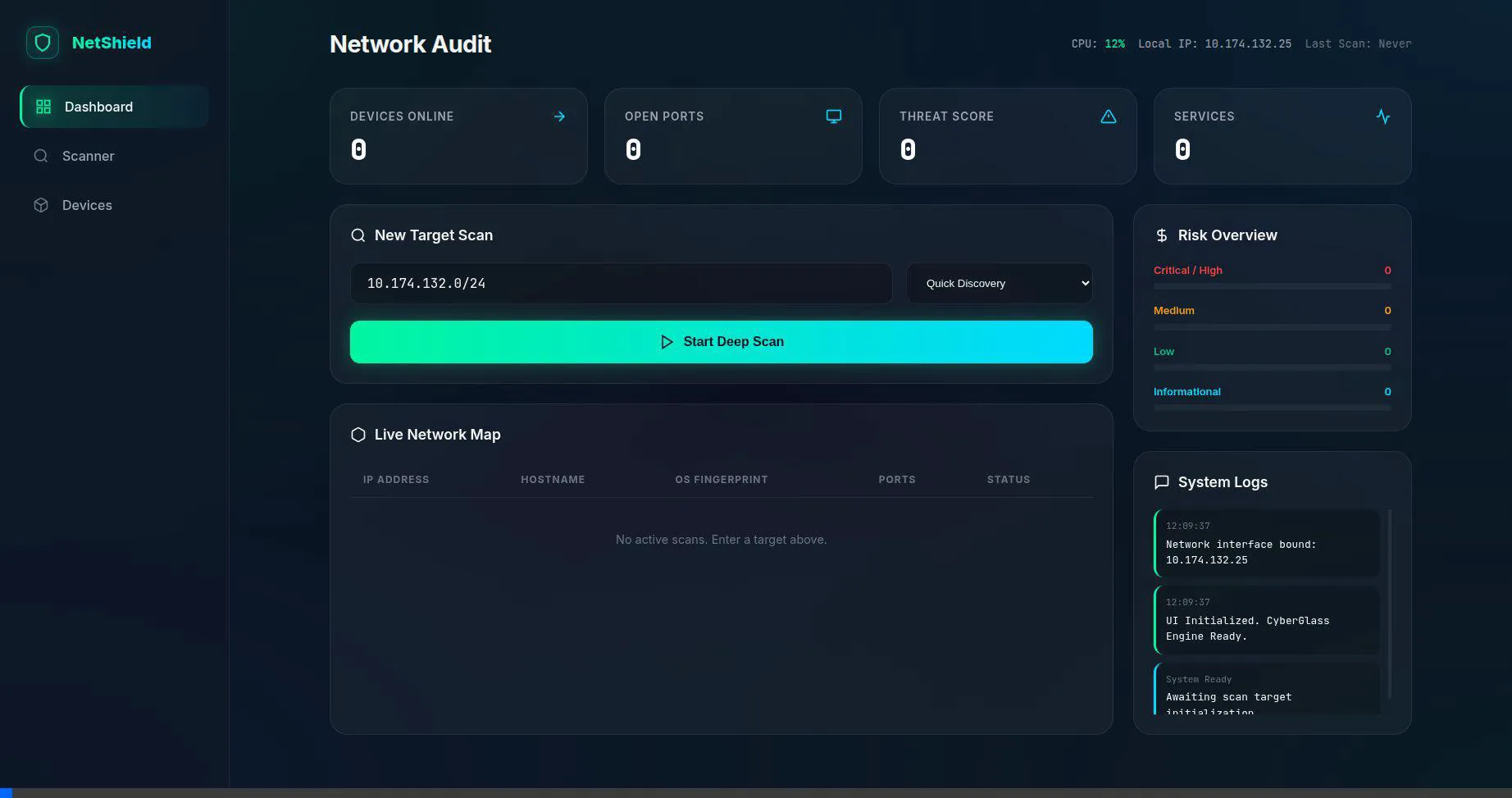Click the Last Scan: Never text
Viewport: 1512px width, 798px height.
tap(1358, 43)
